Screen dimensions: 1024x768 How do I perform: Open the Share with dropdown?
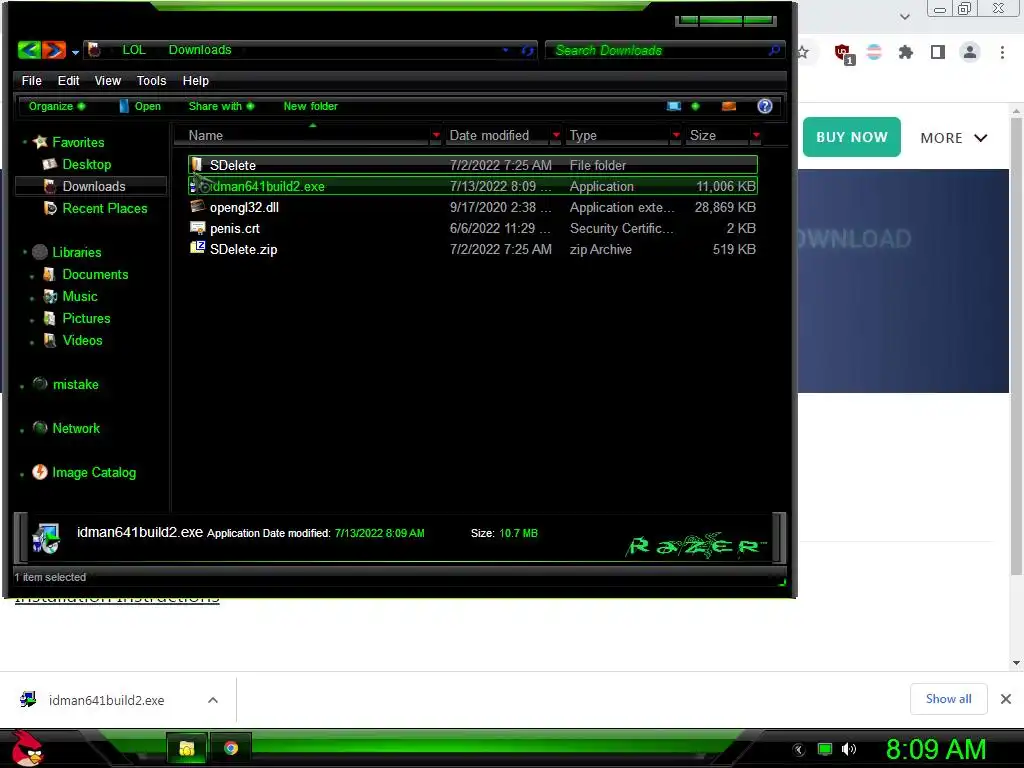click(221, 106)
